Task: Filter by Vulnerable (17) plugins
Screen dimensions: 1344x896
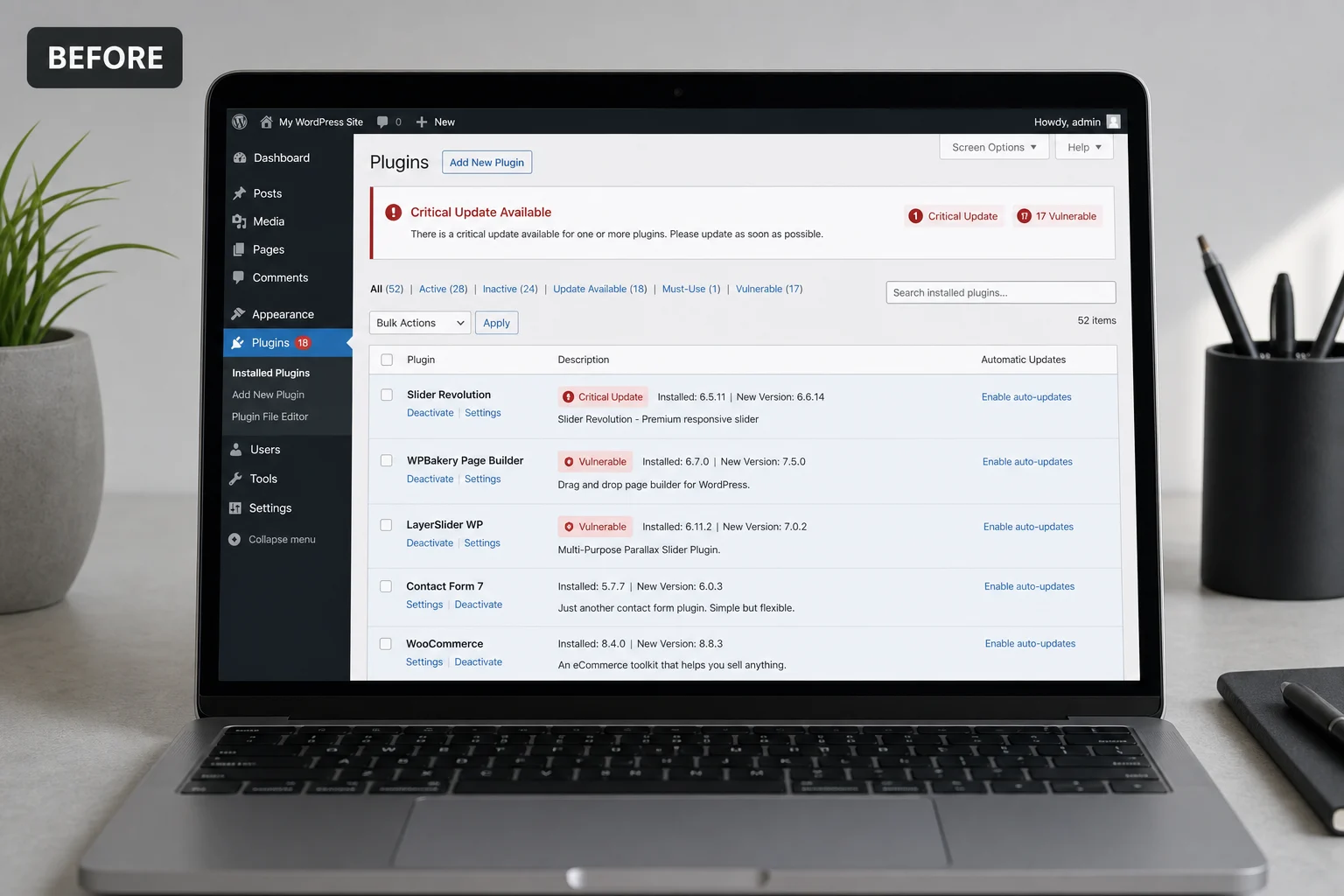Action: point(769,289)
